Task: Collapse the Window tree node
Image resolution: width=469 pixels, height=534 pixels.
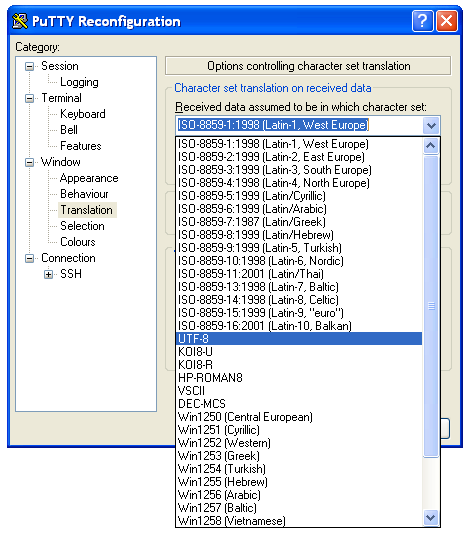Action: pos(30,162)
